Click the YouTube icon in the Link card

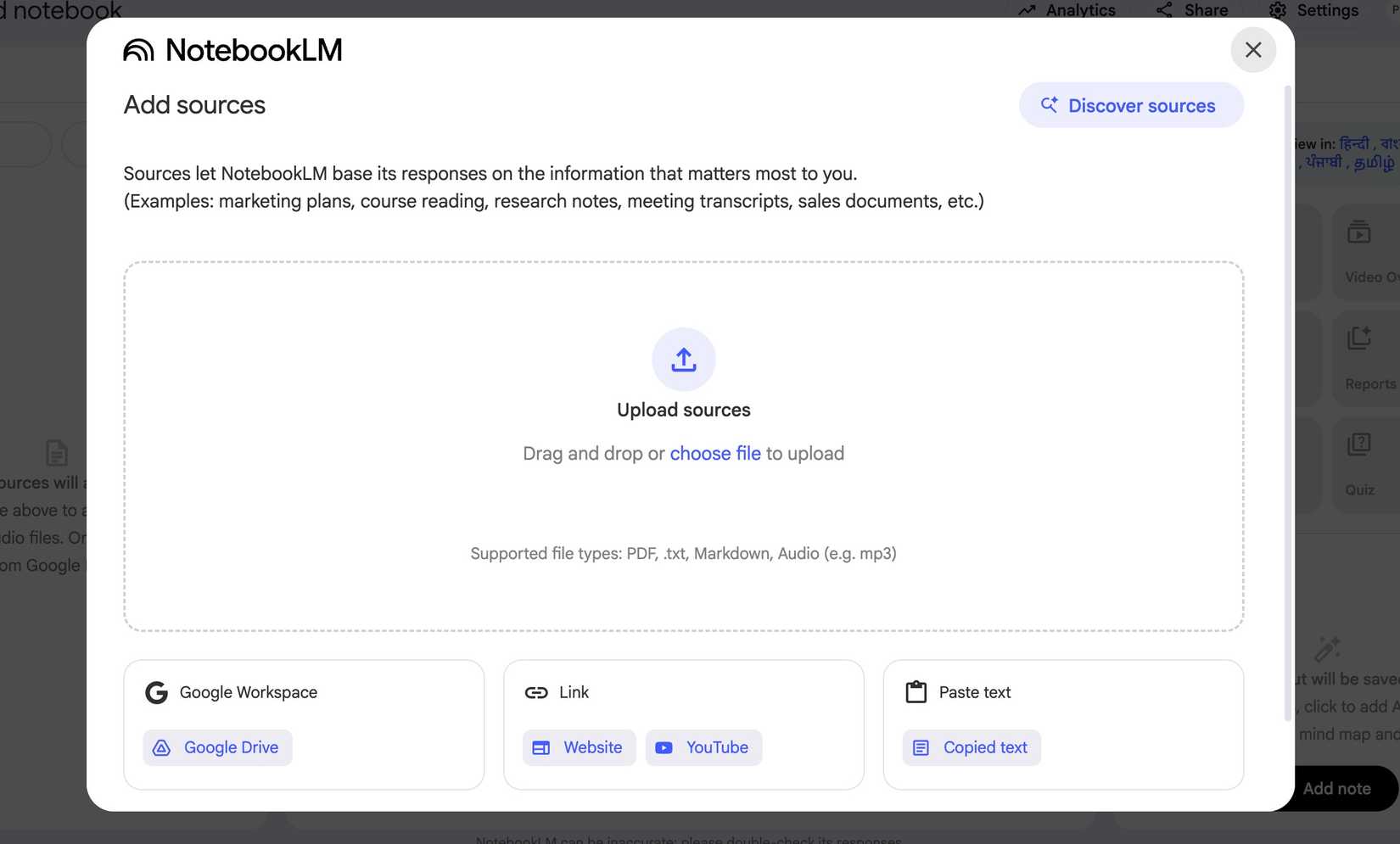(664, 747)
